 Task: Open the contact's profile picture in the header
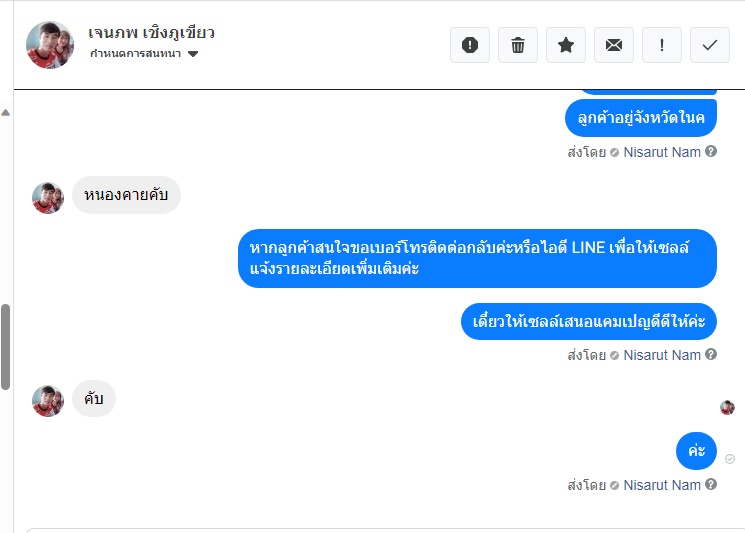pos(50,45)
